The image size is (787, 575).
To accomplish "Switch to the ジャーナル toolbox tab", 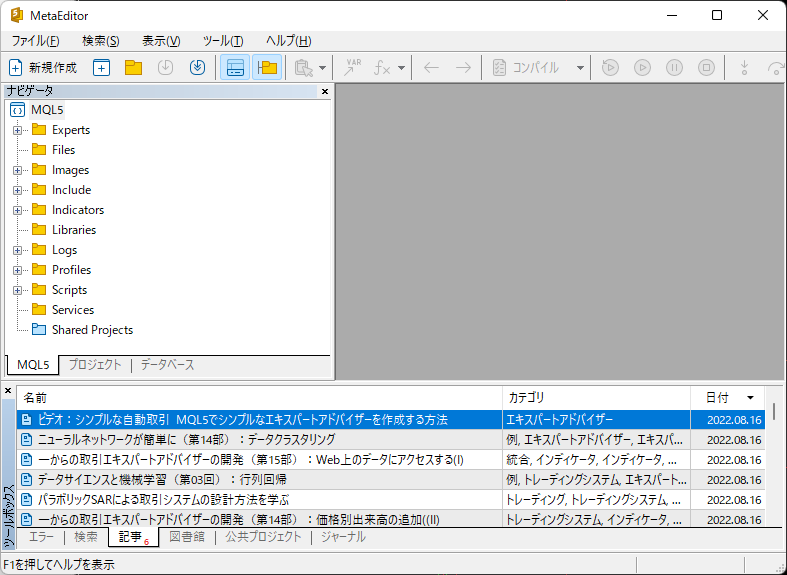I will click(x=343, y=537).
